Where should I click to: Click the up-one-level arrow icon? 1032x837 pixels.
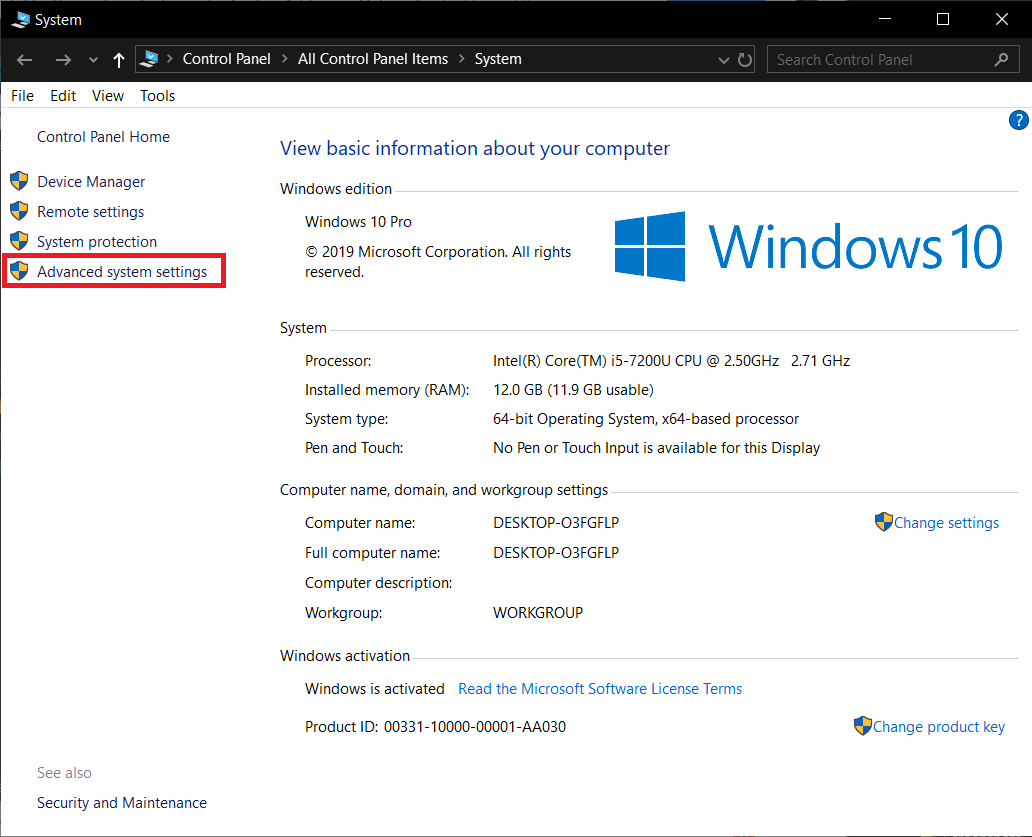point(118,59)
